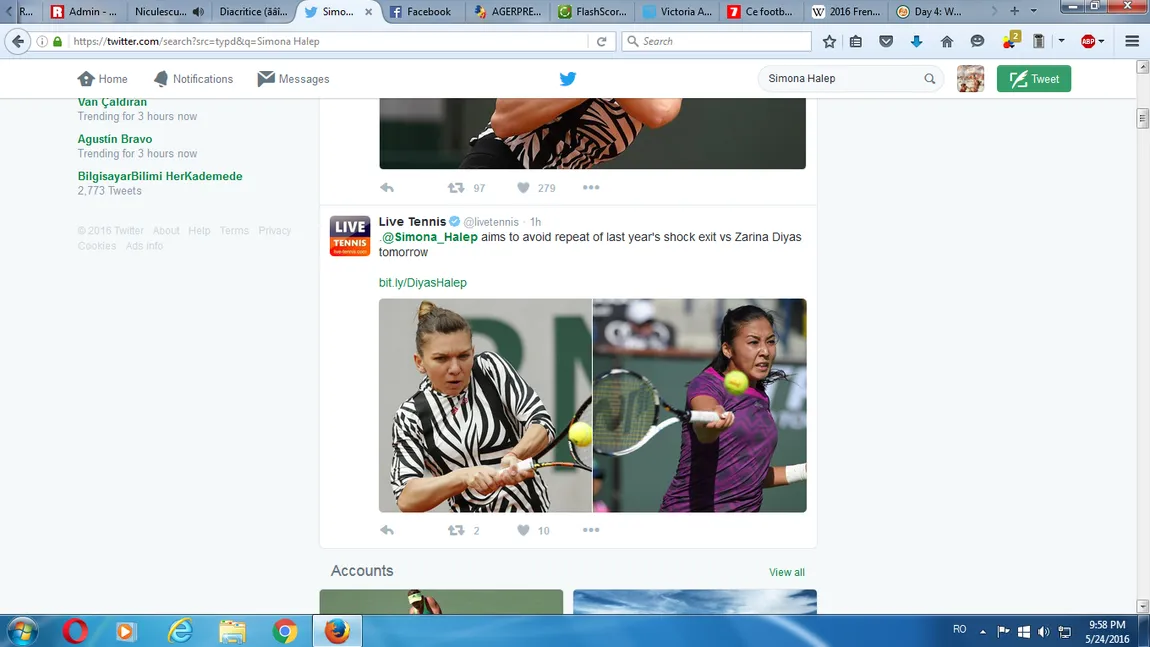Open trending topic BilgisayarBilimi HerKademede
This screenshot has height=647, width=1150.
pos(160,176)
